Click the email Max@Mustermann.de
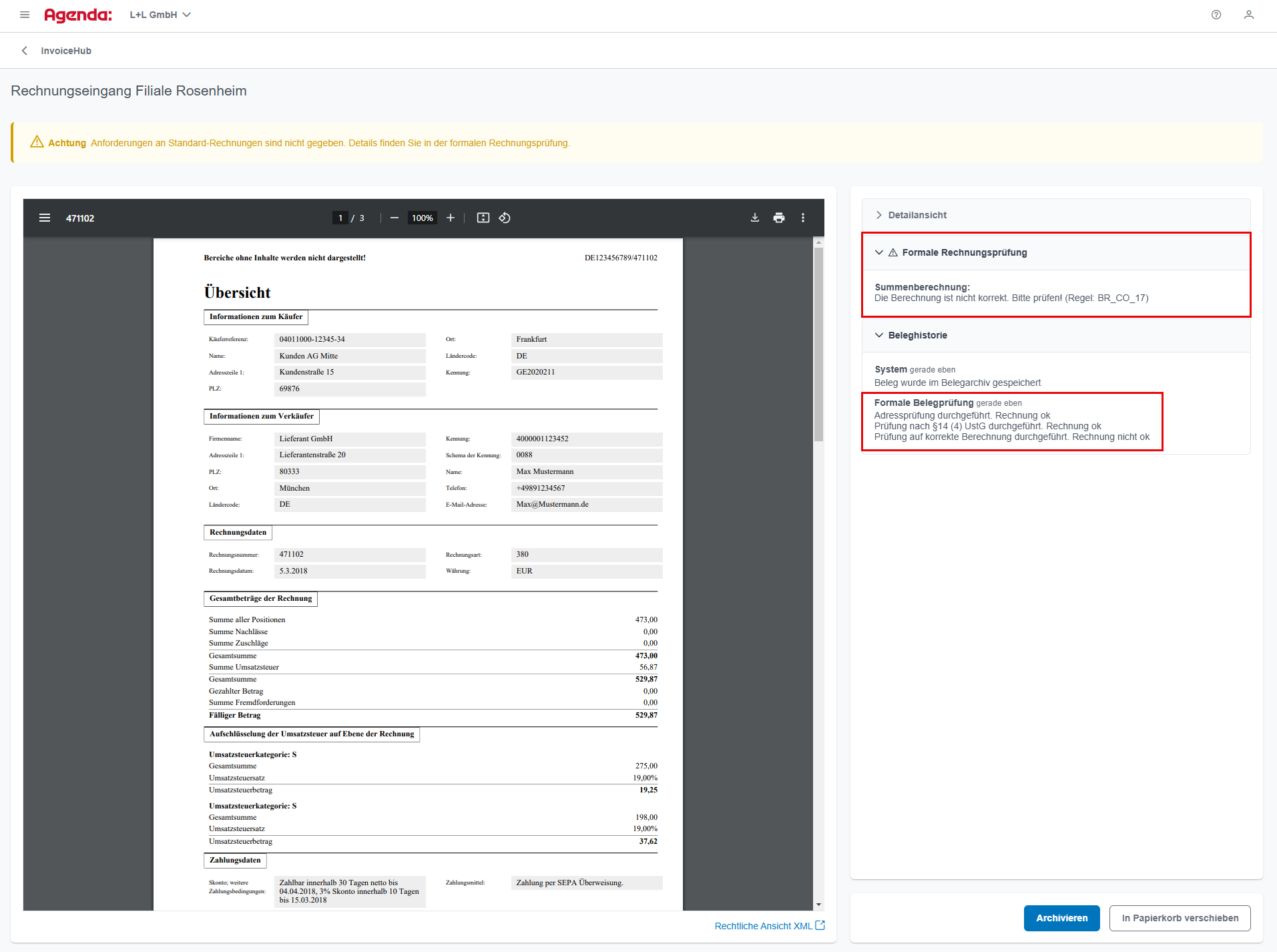This screenshot has height=952, width=1277. click(587, 505)
